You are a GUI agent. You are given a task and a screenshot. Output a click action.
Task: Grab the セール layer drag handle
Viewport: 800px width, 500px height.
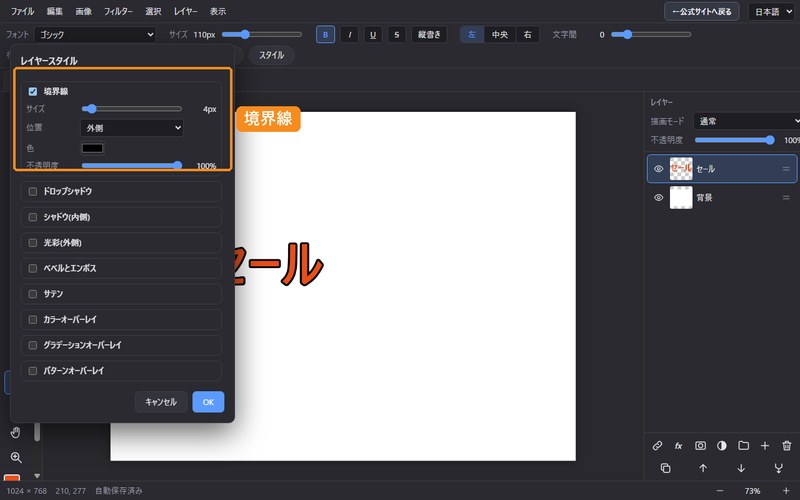[786, 169]
